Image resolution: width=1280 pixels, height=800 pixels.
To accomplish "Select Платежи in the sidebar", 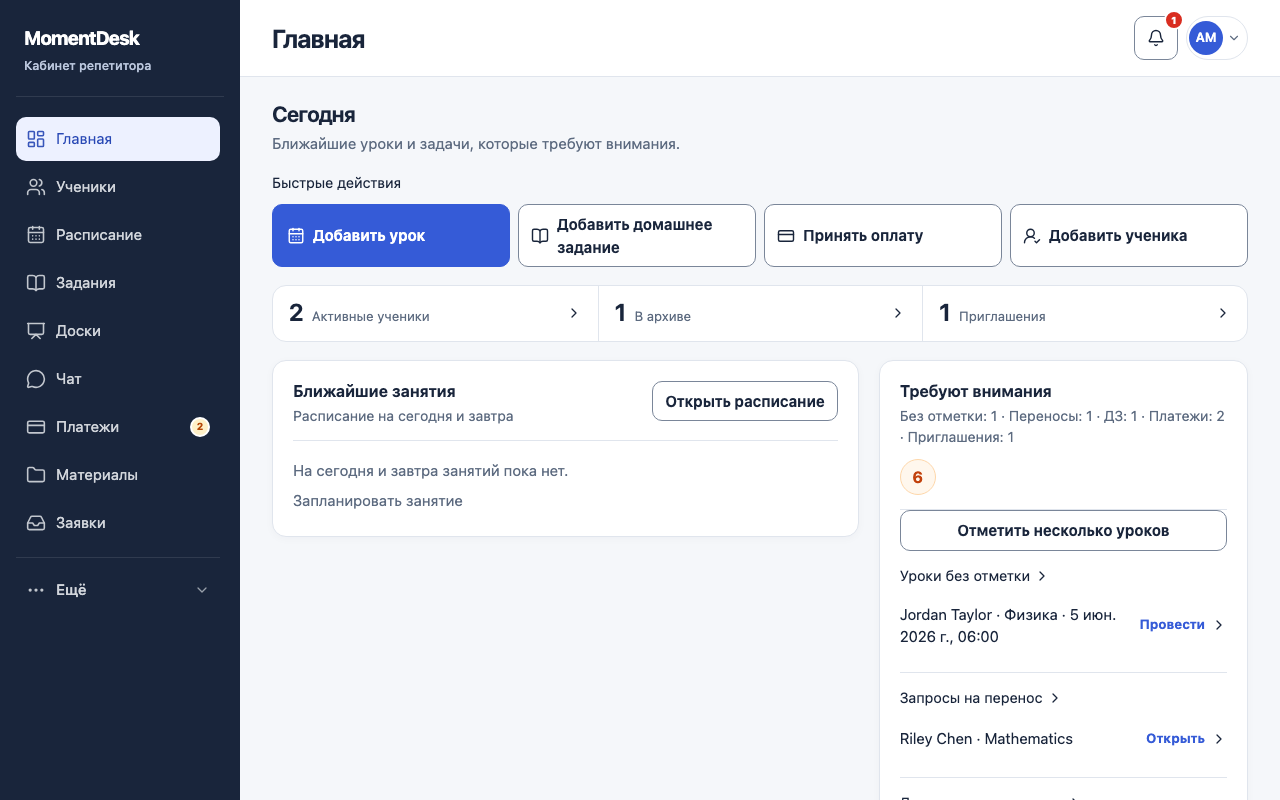I will click(118, 427).
